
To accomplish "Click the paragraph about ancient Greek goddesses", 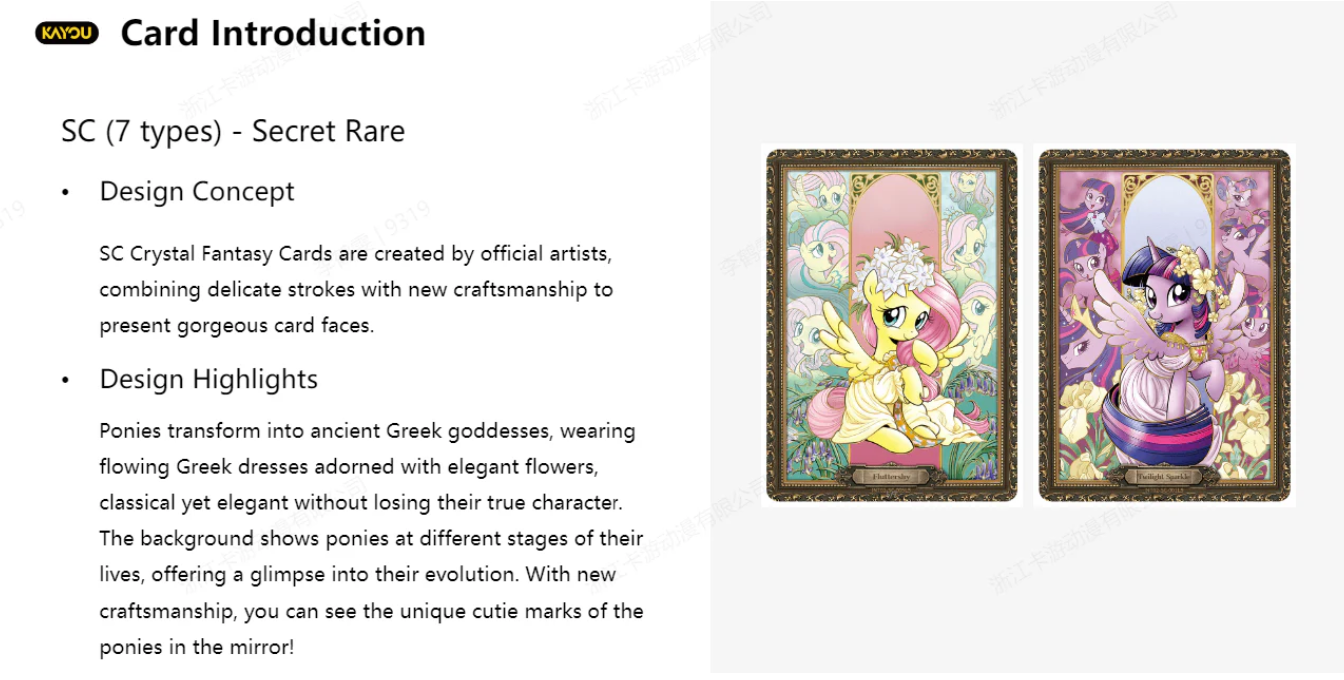I will click(371, 538).
